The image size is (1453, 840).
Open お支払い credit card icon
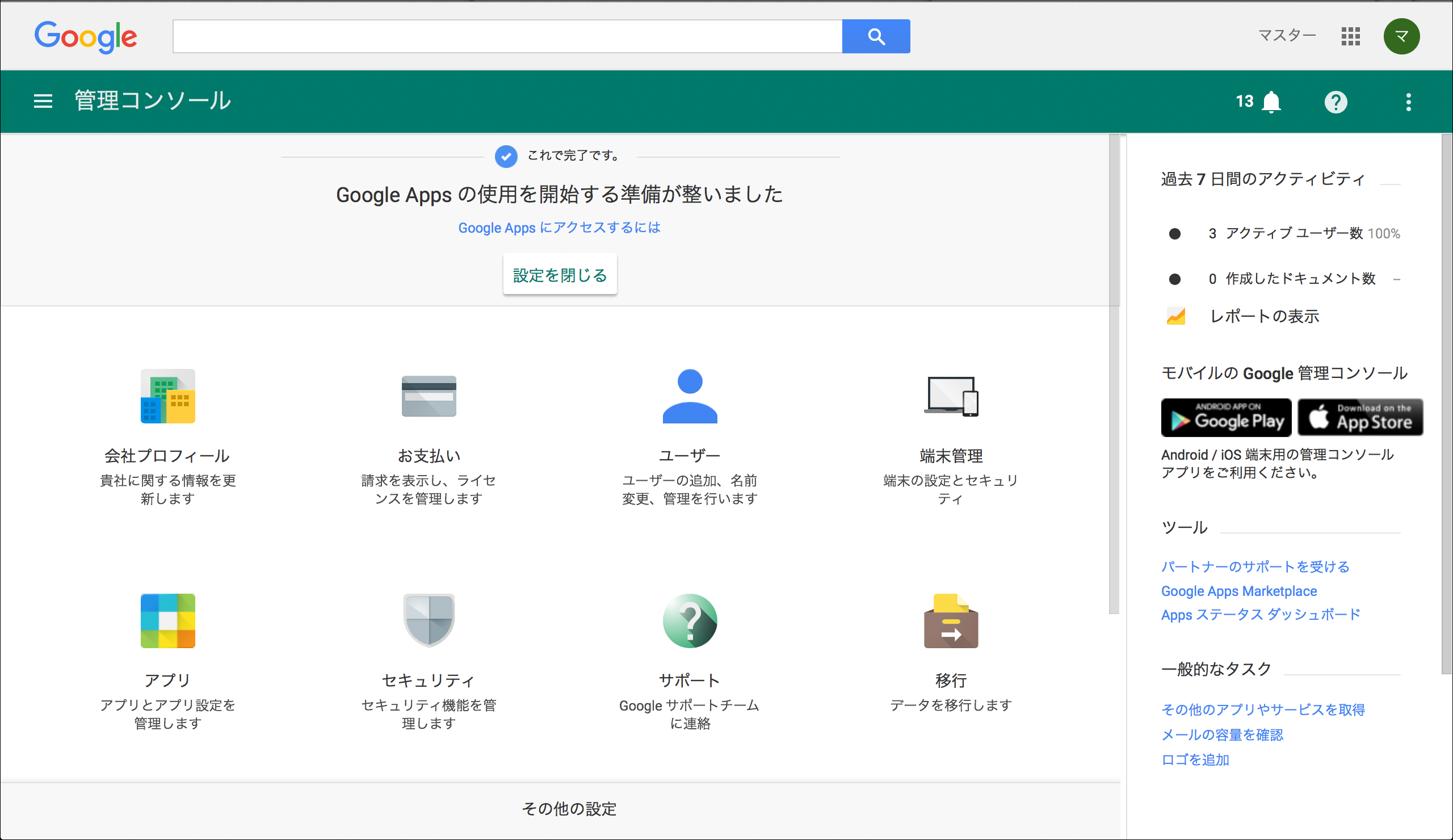(429, 396)
